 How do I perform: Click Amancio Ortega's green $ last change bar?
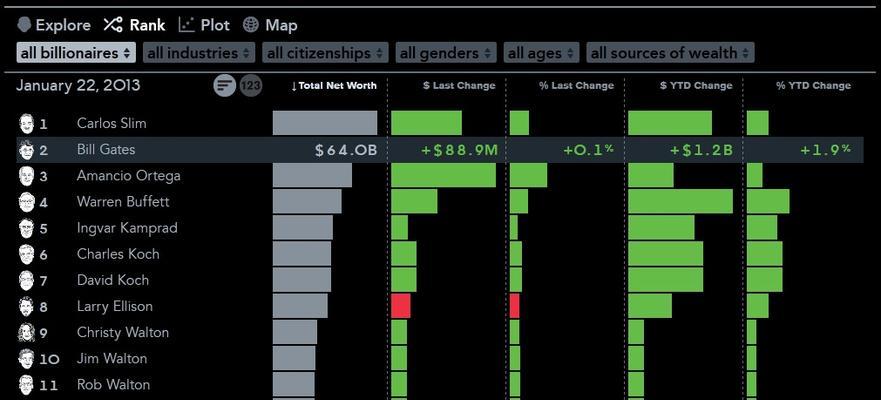[x=443, y=176]
